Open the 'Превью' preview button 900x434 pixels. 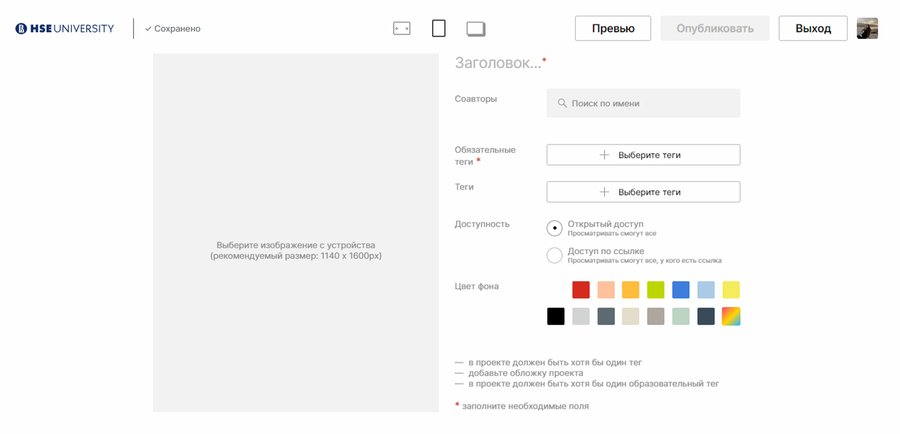[613, 28]
